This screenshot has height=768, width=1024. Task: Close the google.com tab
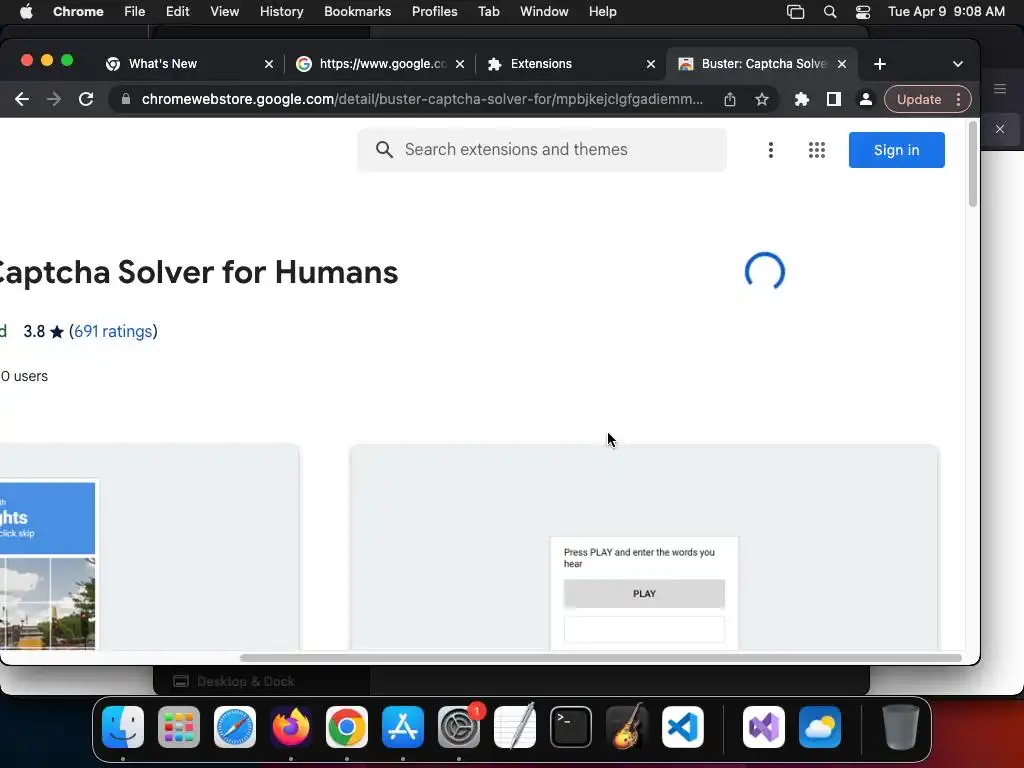point(460,64)
